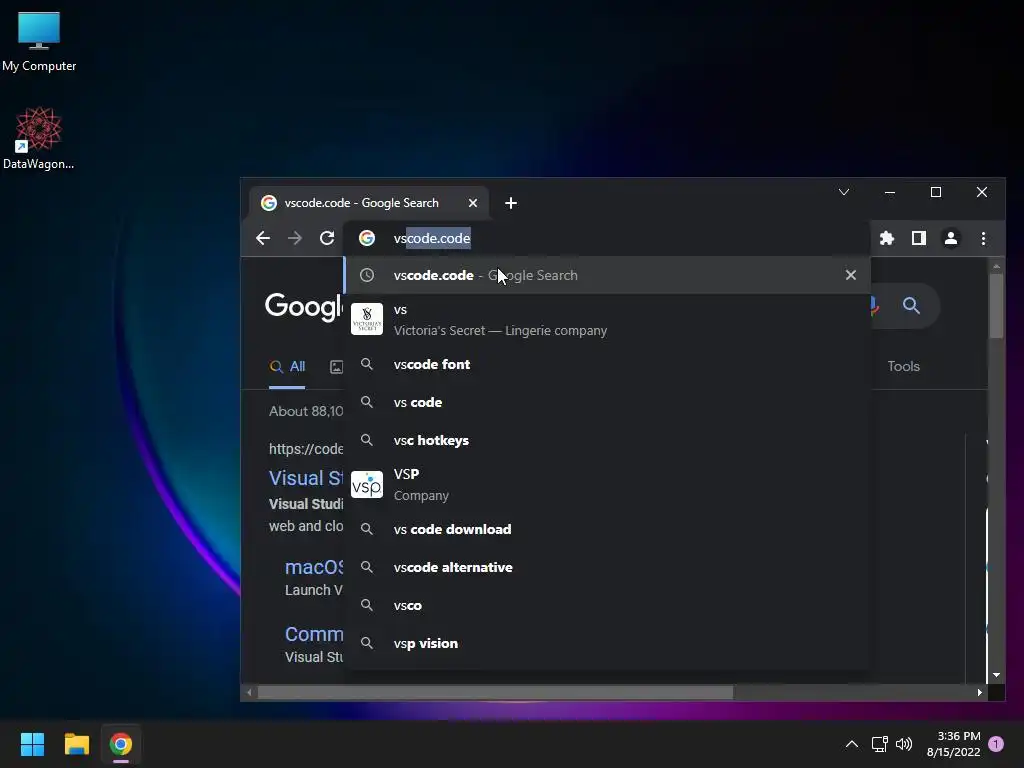Maximize the Chrome window

pos(935,192)
